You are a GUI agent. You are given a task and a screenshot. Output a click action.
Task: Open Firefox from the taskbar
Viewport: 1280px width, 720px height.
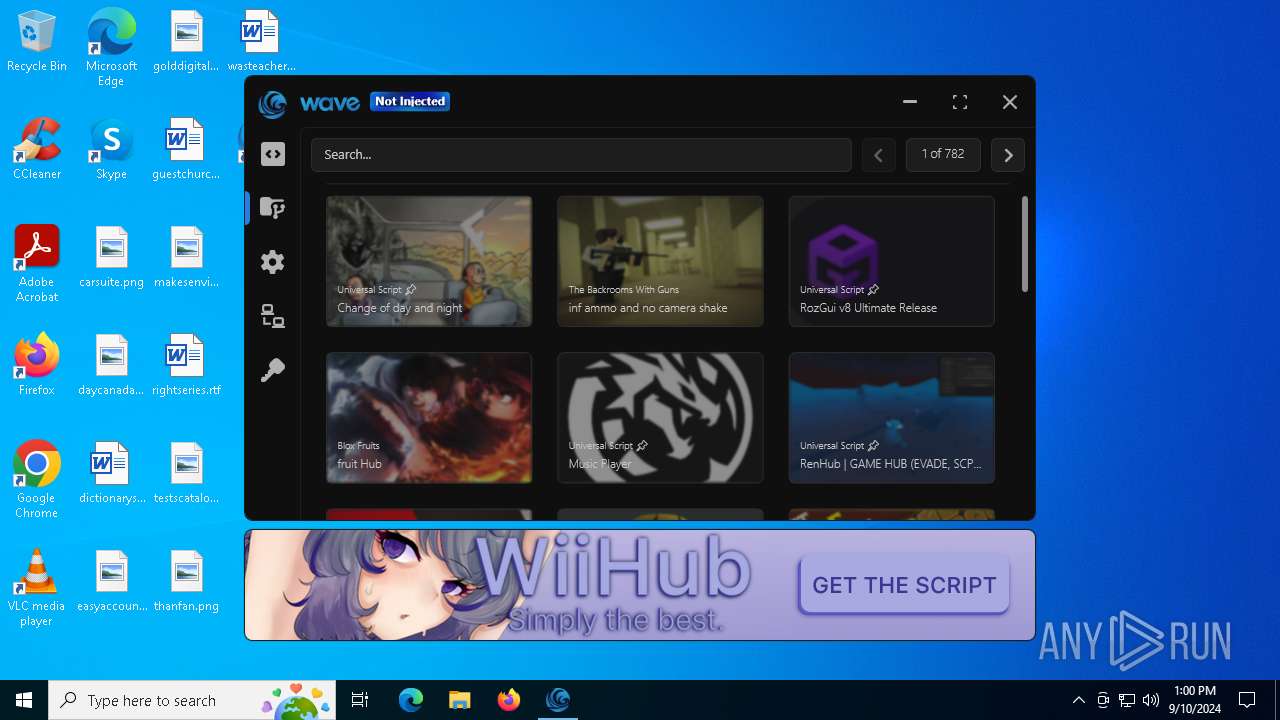tap(509, 700)
